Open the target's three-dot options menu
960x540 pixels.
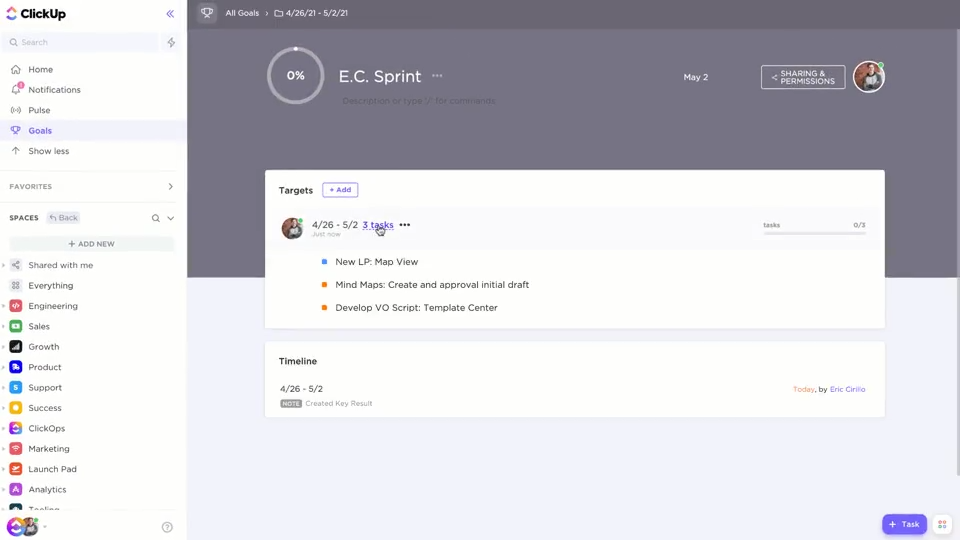coord(405,225)
